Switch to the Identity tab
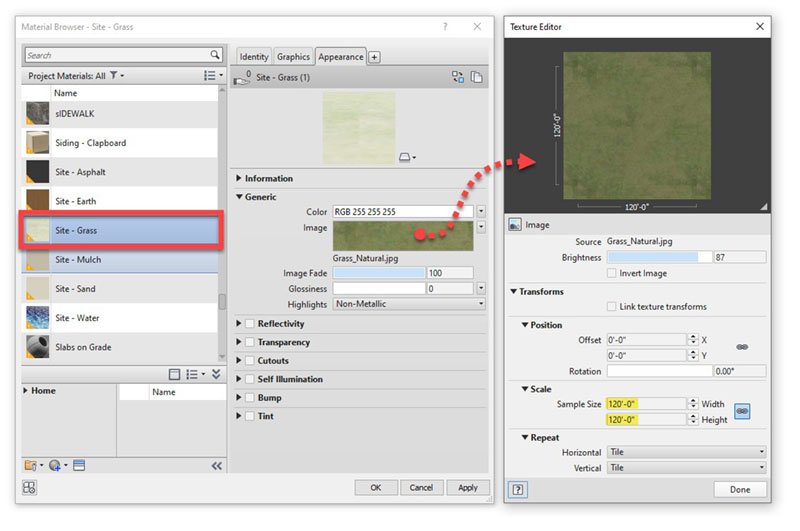 point(254,57)
